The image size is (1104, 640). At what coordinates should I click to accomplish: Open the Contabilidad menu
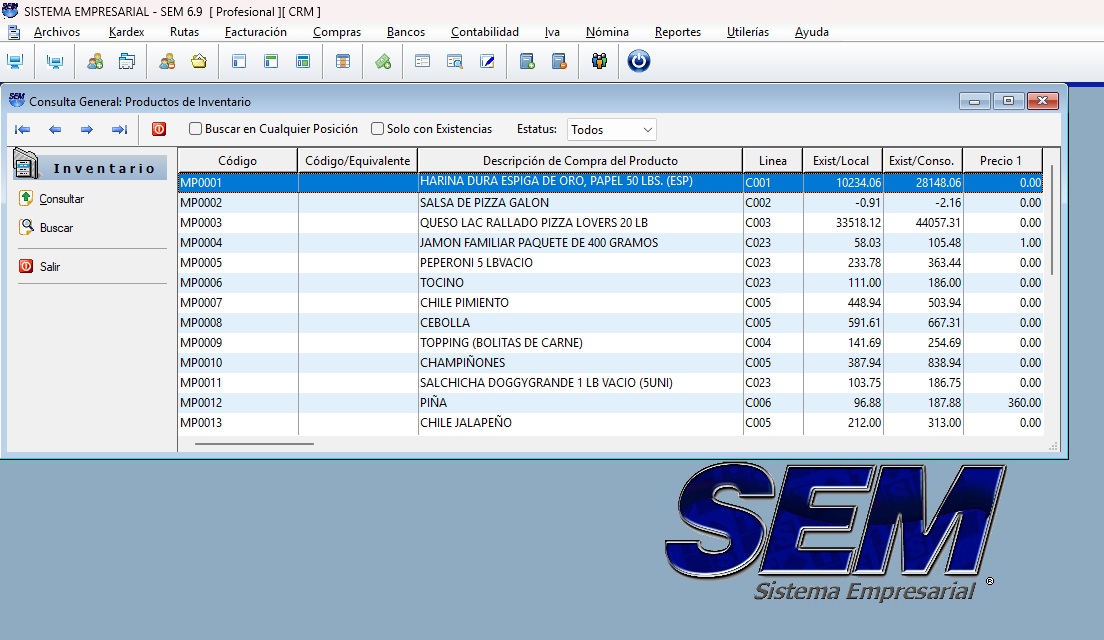[x=484, y=32]
